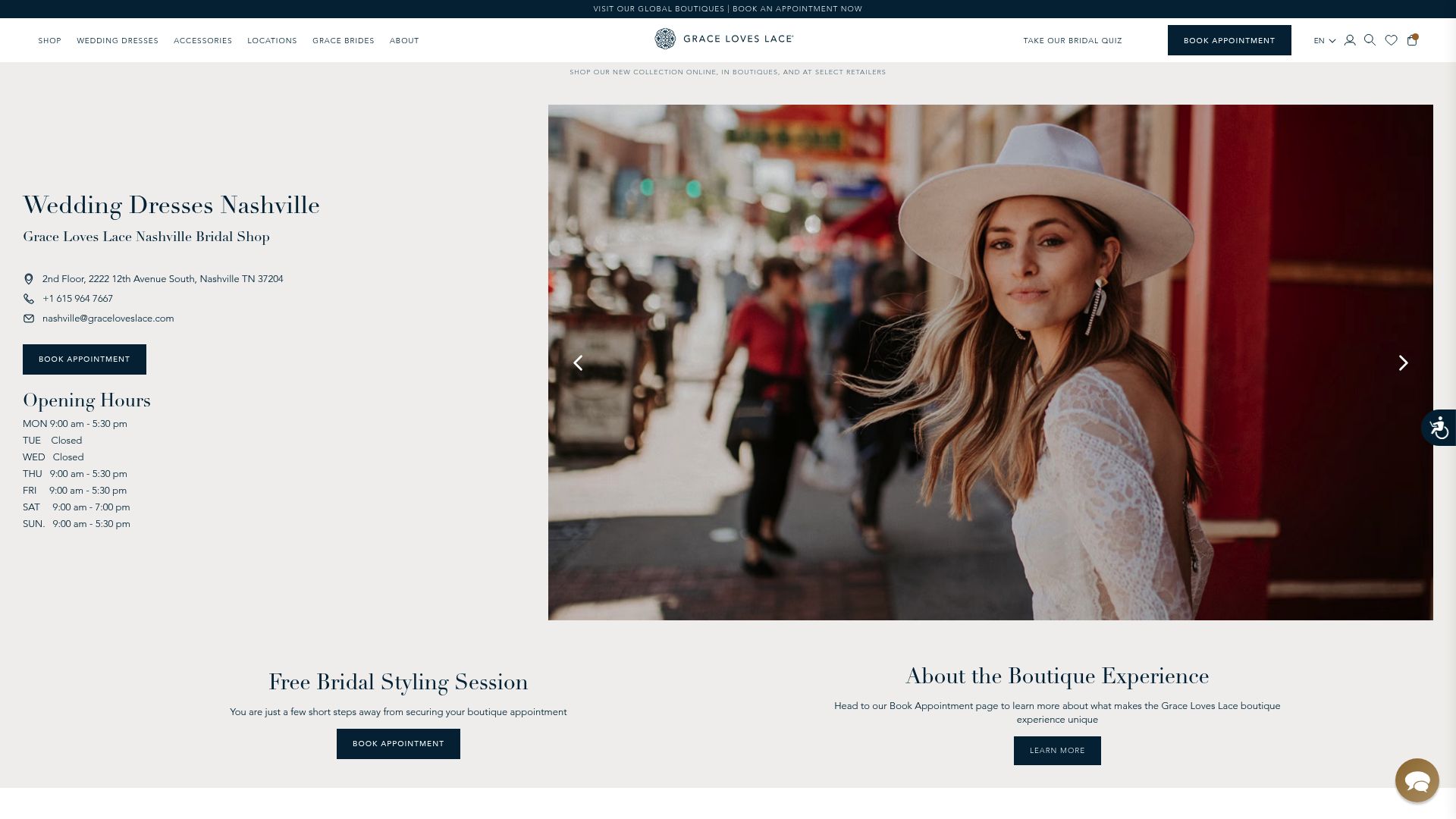Click the search magnifier icon

point(1370,40)
